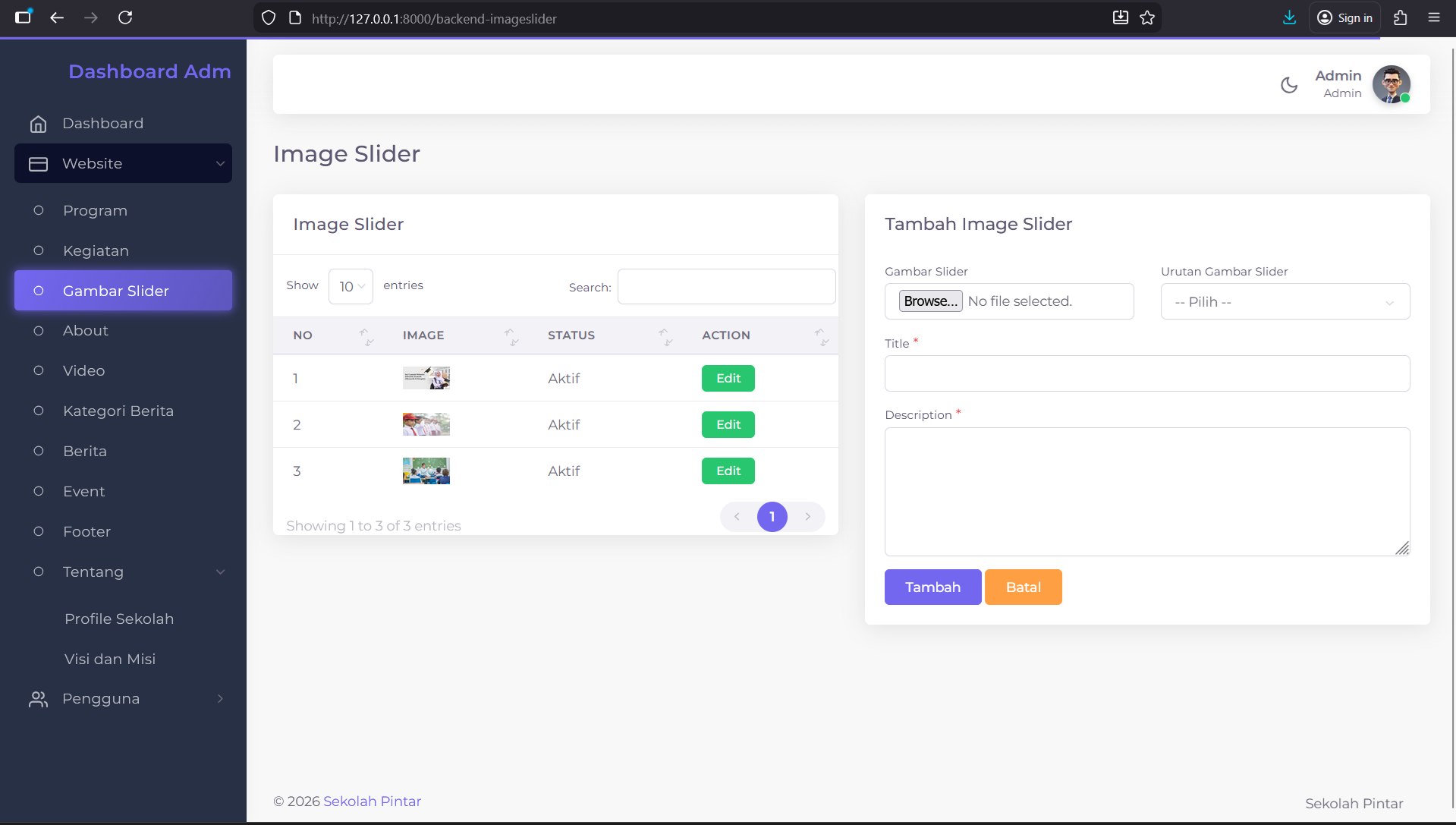Open the Sekolah Pintar footer link

click(x=372, y=801)
